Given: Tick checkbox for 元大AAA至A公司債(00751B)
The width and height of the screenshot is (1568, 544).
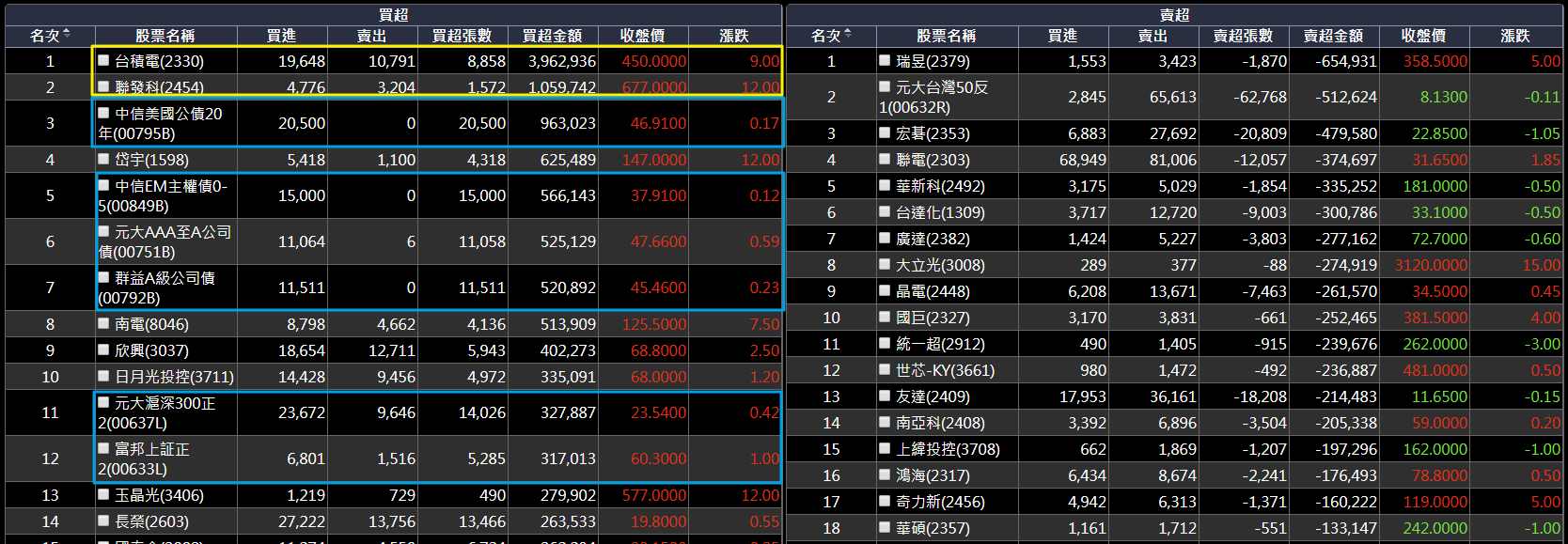Looking at the screenshot, I should pos(104,231).
